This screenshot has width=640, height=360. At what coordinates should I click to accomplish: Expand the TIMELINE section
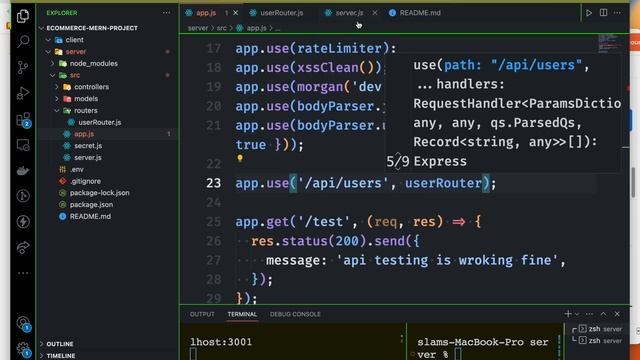(x=108, y=356)
